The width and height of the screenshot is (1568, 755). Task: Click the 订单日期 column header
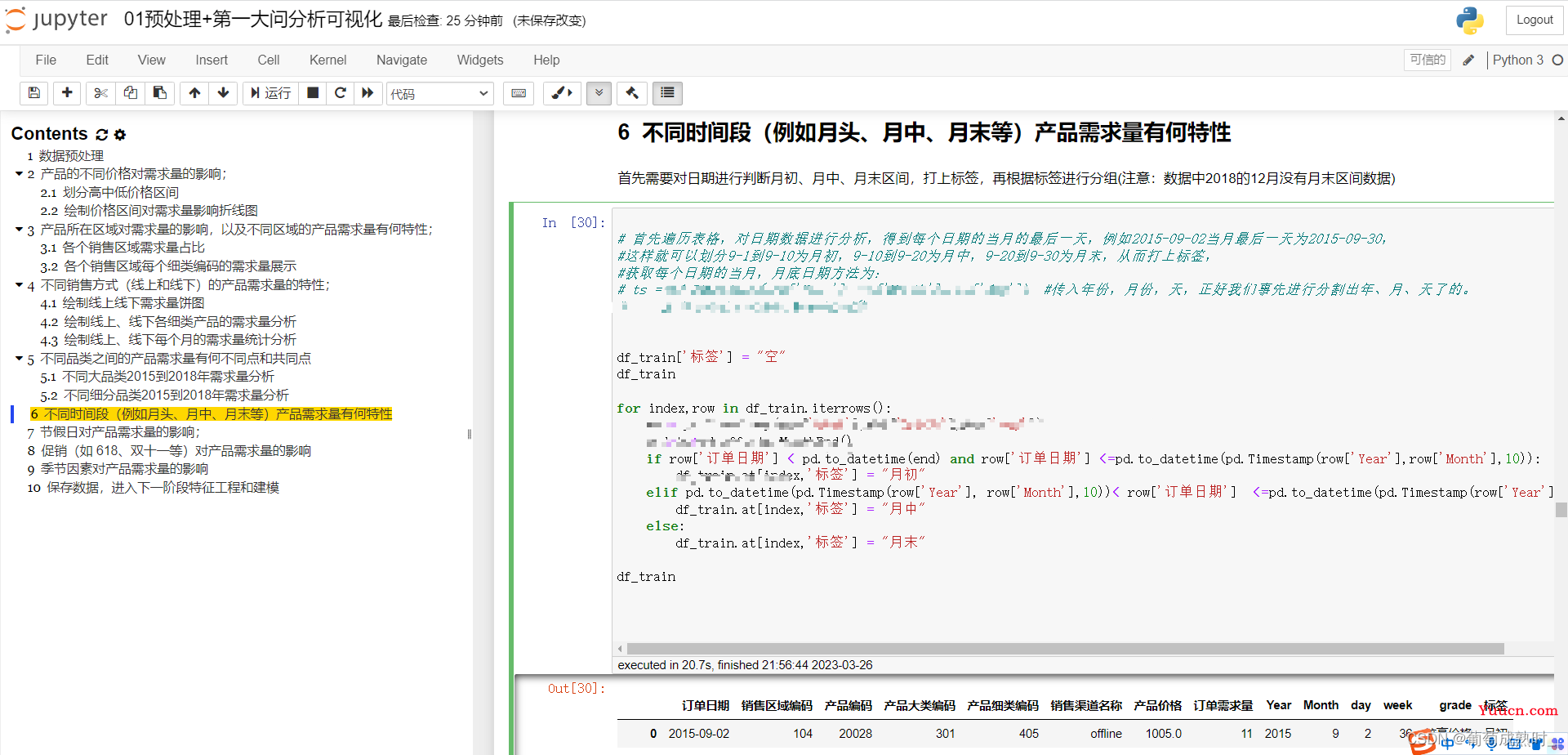pyautogui.click(x=706, y=705)
